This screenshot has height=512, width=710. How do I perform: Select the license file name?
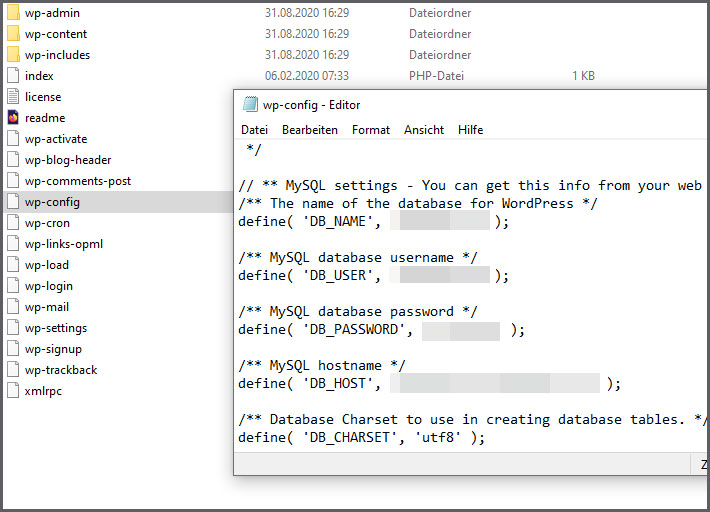point(43,97)
